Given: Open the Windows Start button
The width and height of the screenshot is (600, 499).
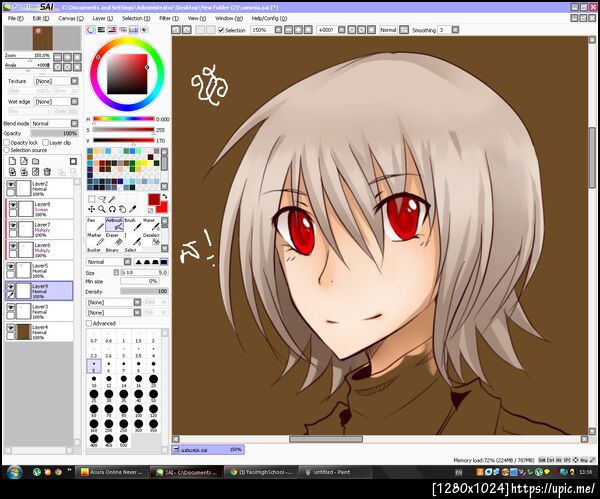Looking at the screenshot, I should pyautogui.click(x=15, y=472).
